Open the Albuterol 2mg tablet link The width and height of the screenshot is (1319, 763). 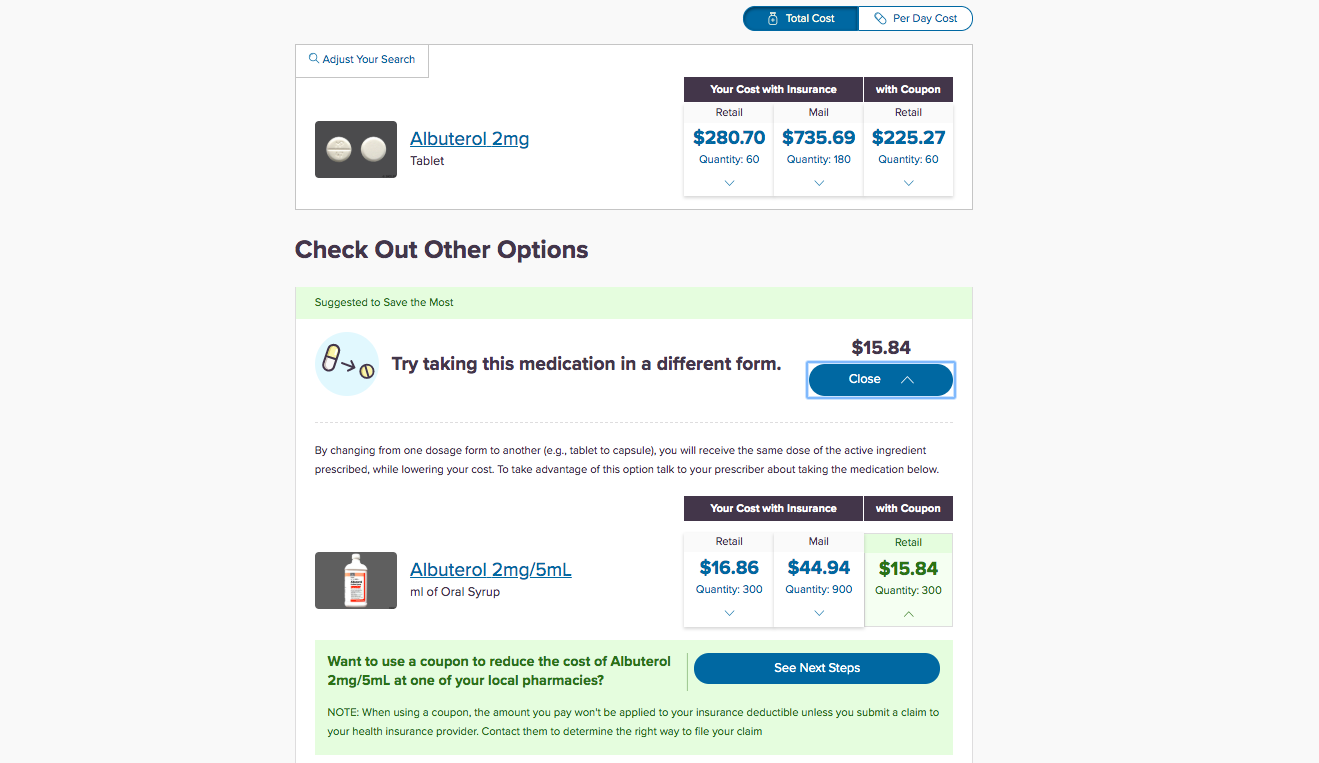coord(469,138)
